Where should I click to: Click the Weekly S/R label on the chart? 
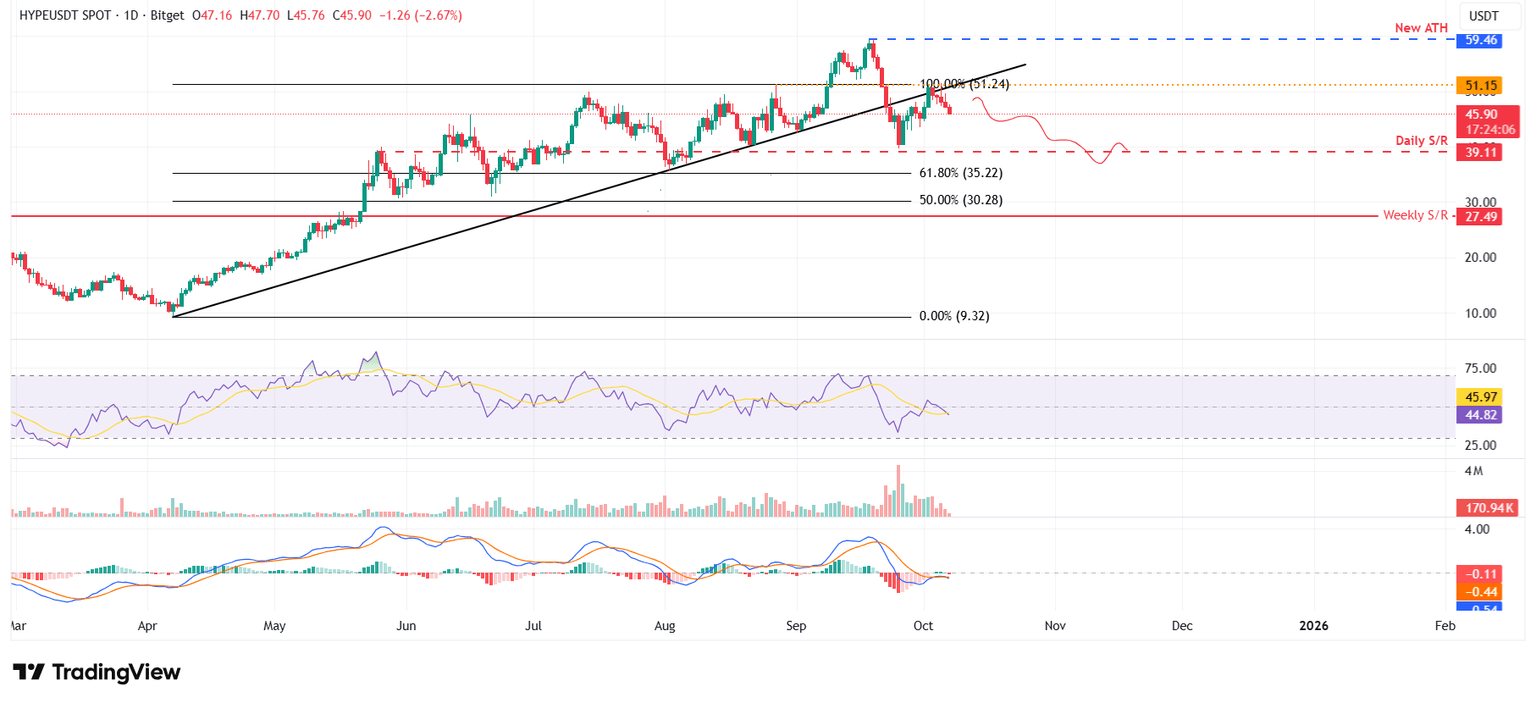coord(1415,216)
